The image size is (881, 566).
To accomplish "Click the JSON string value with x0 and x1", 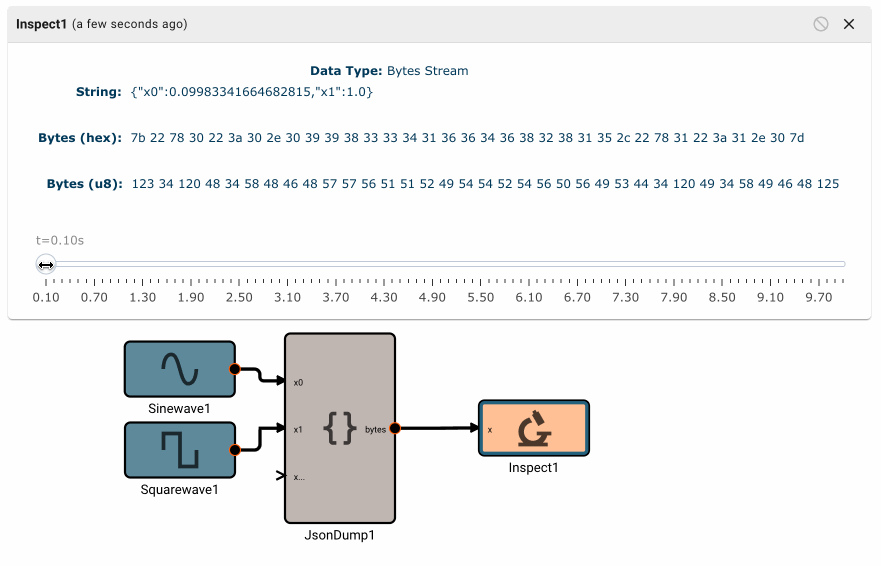I will point(252,92).
